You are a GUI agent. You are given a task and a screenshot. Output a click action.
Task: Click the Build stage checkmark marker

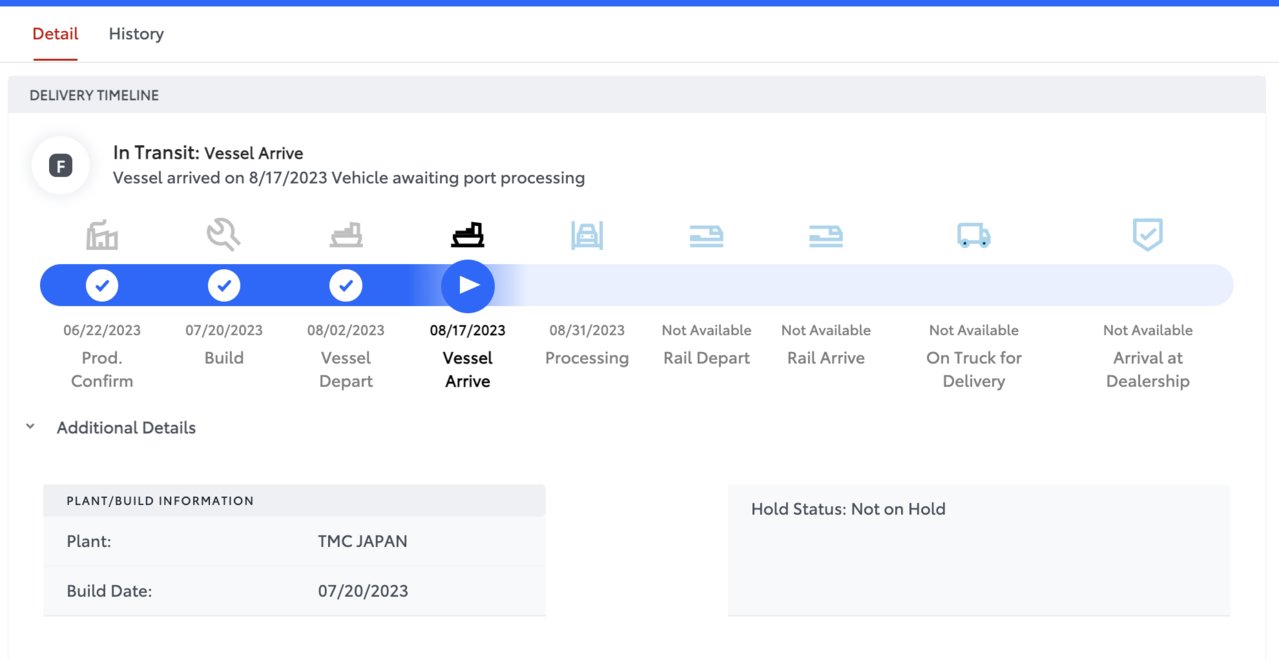coord(224,286)
